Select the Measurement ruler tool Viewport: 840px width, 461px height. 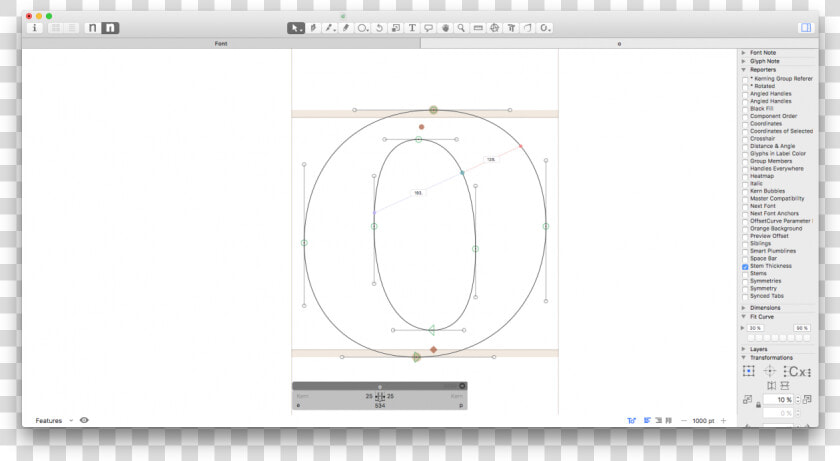click(x=478, y=28)
